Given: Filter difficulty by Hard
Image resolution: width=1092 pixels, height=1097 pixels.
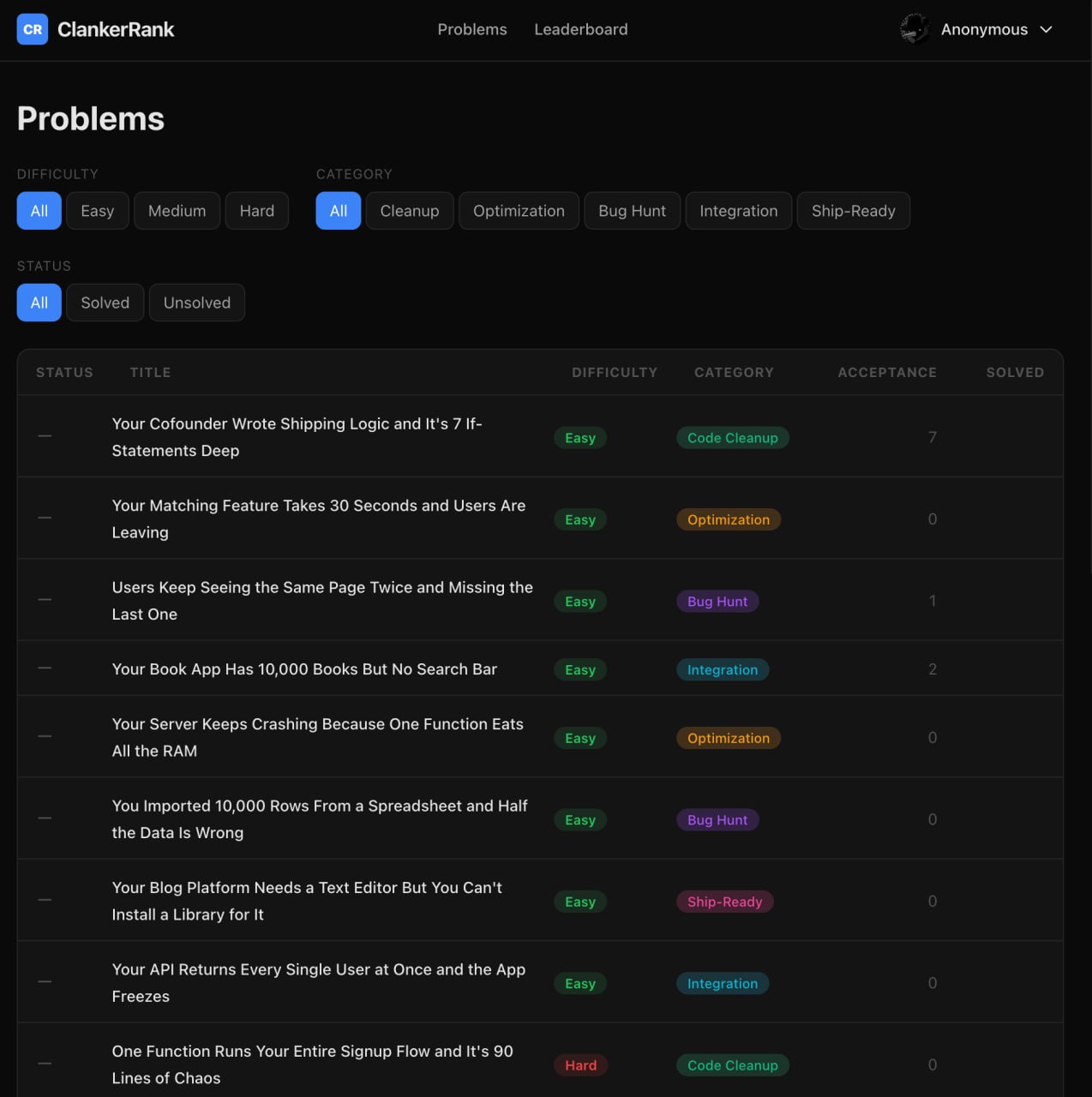Looking at the screenshot, I should (257, 211).
